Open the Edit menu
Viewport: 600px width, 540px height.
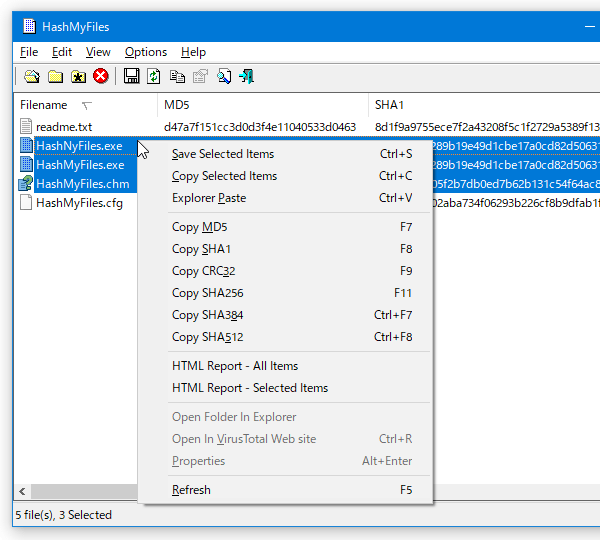62,52
